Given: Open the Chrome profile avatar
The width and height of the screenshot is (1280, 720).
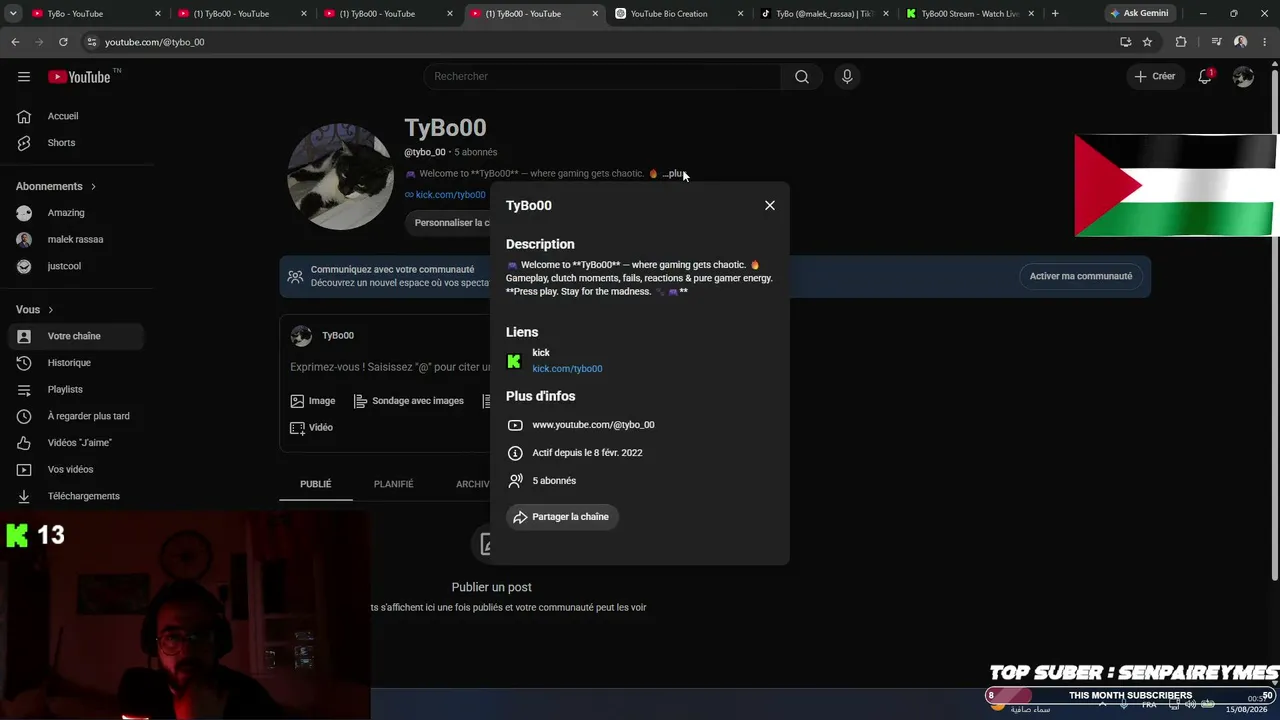Looking at the screenshot, I should pyautogui.click(x=1240, y=42).
